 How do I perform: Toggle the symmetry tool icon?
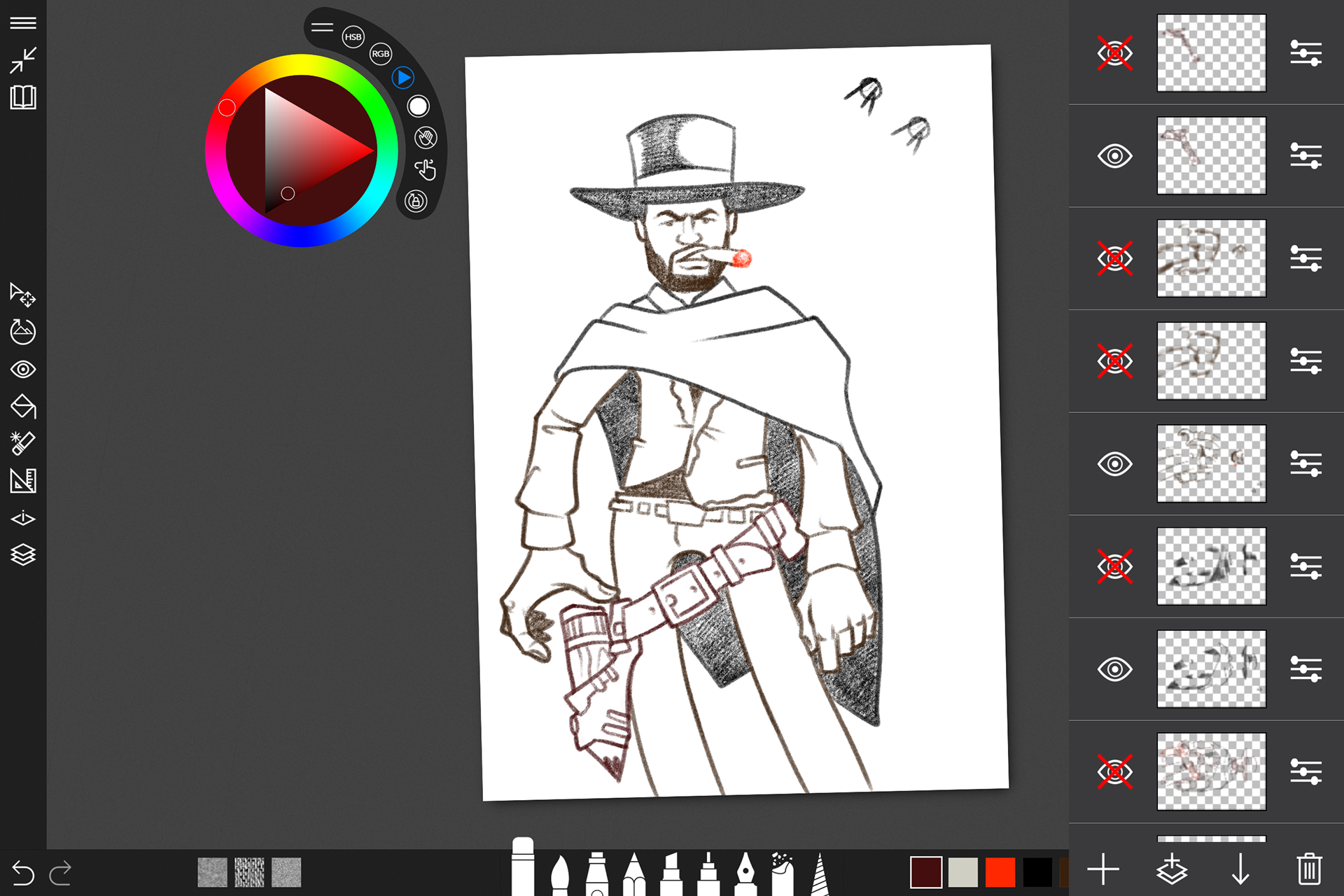click(23, 518)
